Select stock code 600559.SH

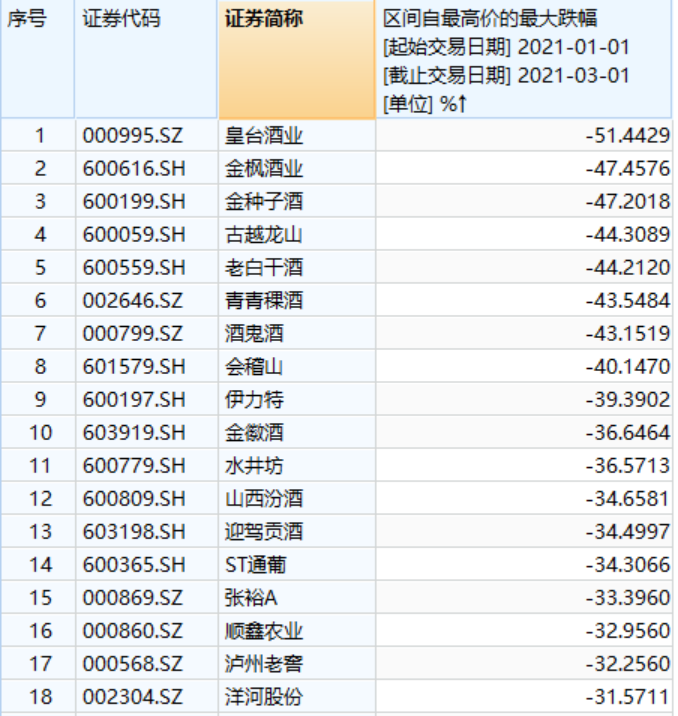pos(134,267)
